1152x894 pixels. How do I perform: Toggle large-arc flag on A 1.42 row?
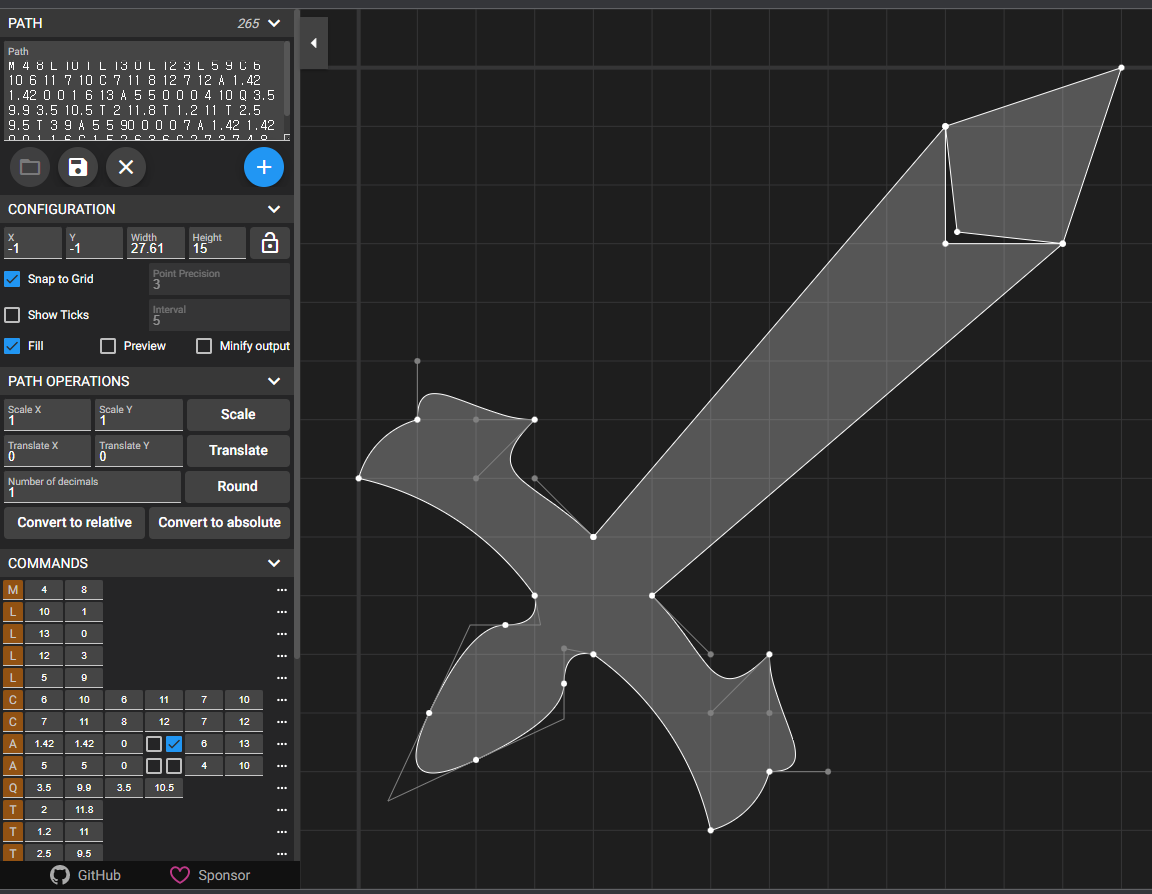[154, 744]
